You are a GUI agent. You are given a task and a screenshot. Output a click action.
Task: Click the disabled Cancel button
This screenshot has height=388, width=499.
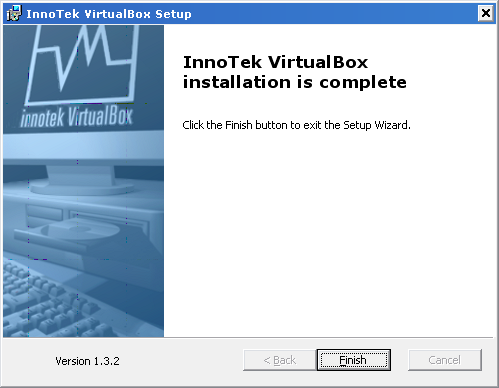click(x=445, y=360)
